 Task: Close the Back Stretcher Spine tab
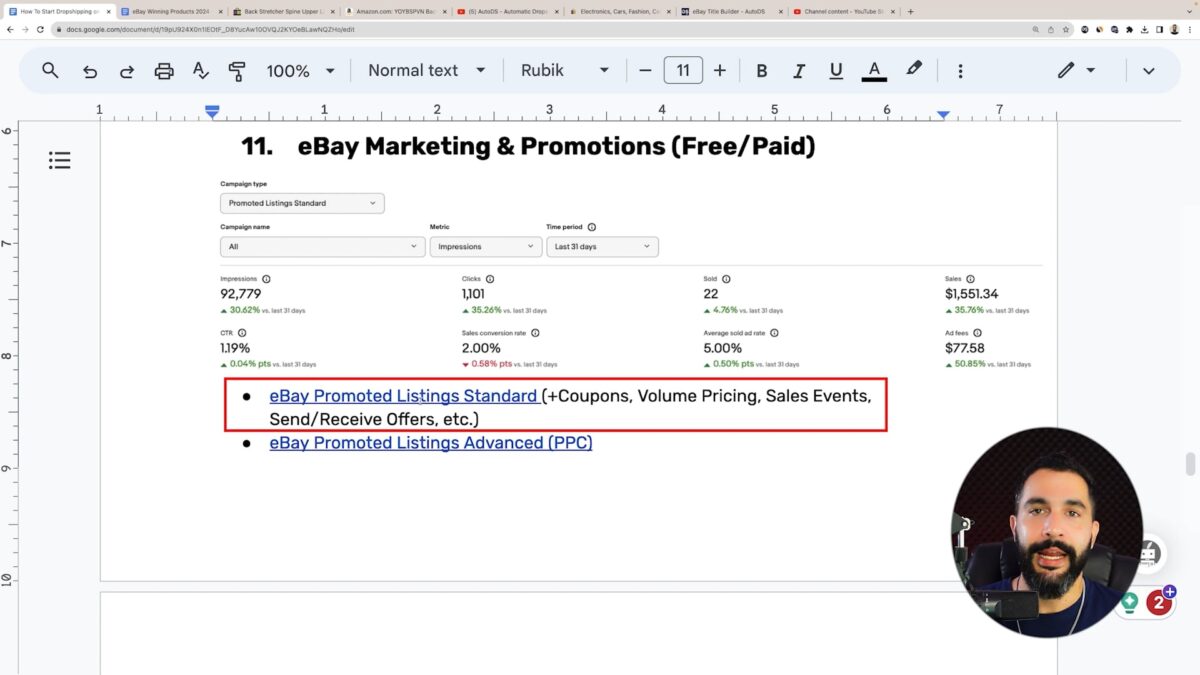(331, 12)
